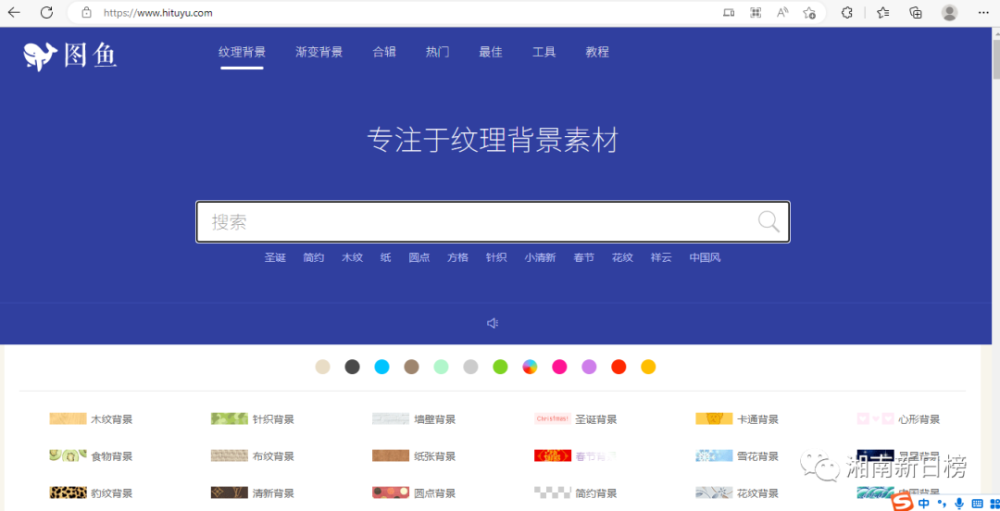Click the 纸 keyword link
Image resolution: width=1000 pixels, height=511 pixels.
pyautogui.click(x=386, y=258)
